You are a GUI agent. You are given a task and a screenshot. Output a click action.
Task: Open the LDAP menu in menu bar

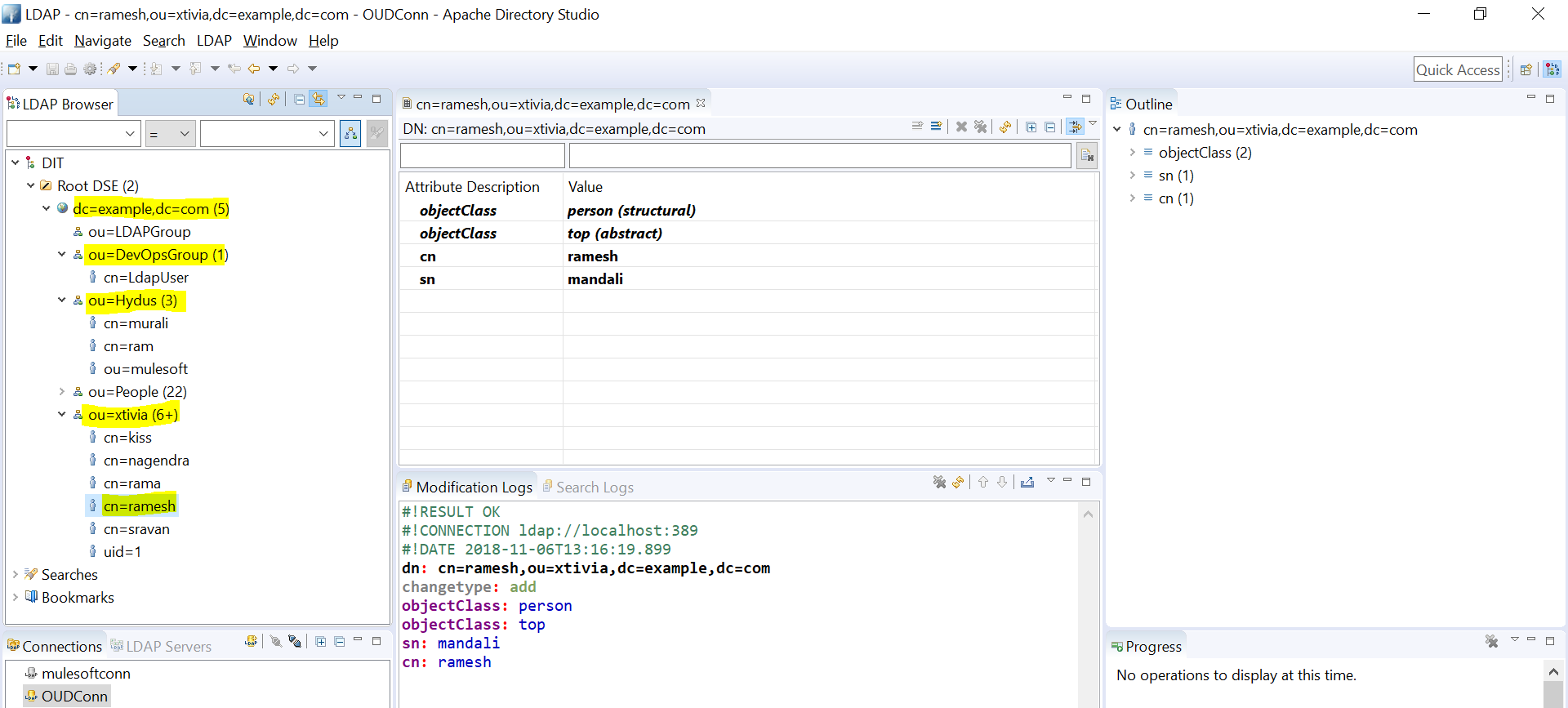tap(214, 41)
